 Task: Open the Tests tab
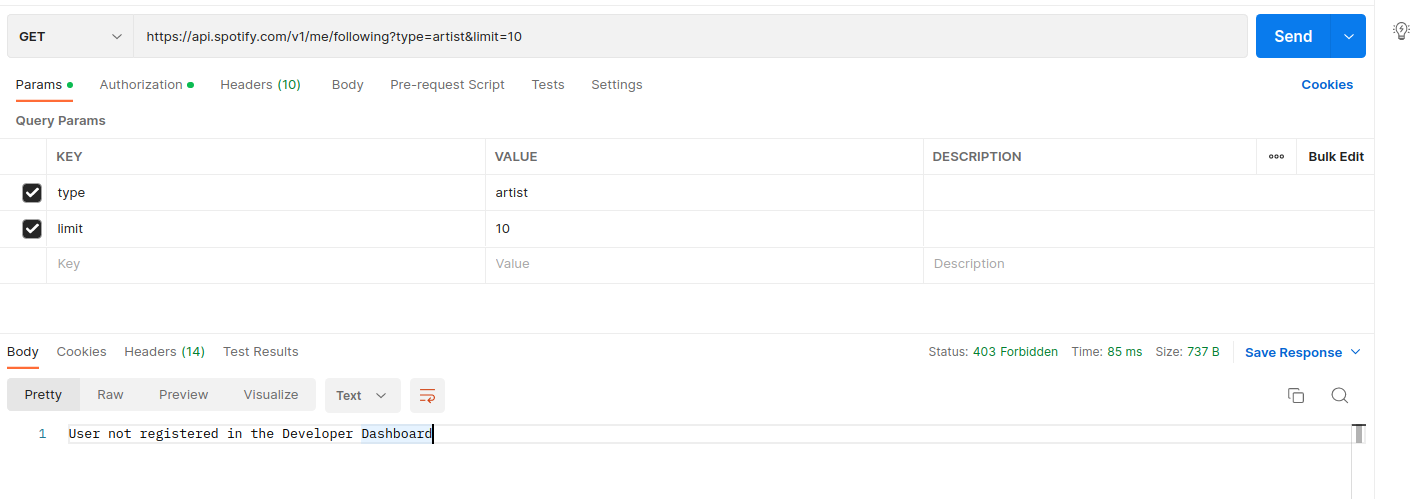548,85
